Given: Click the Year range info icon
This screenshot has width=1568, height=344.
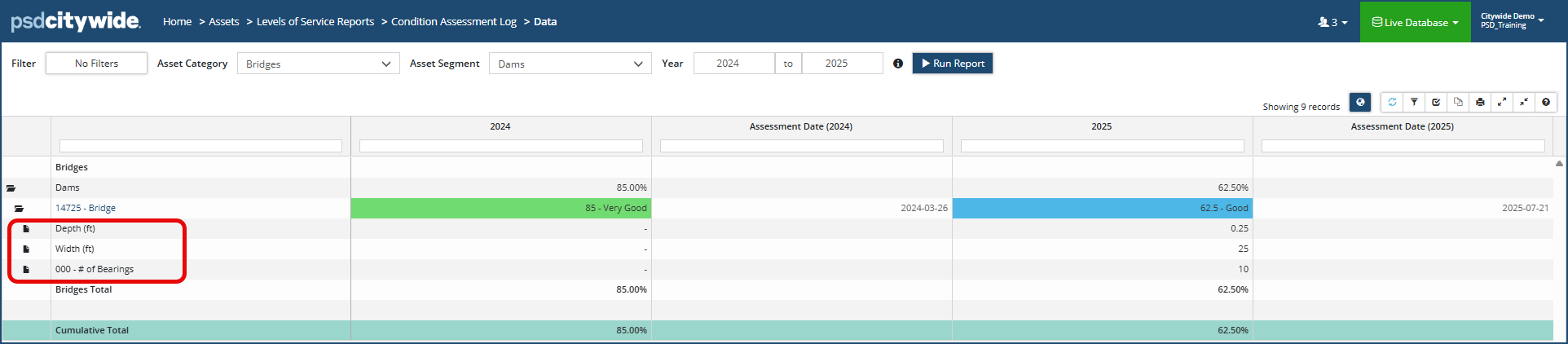Looking at the screenshot, I should (898, 64).
